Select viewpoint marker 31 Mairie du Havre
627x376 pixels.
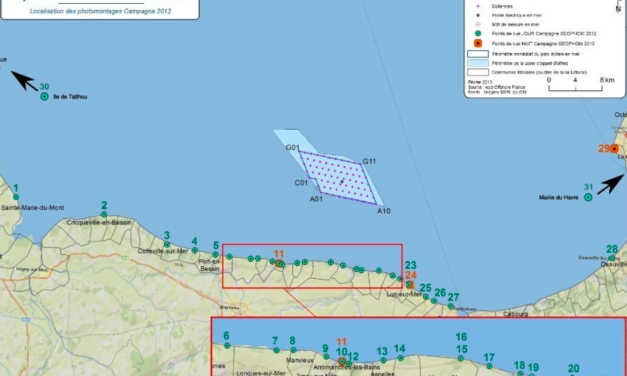(x=588, y=197)
